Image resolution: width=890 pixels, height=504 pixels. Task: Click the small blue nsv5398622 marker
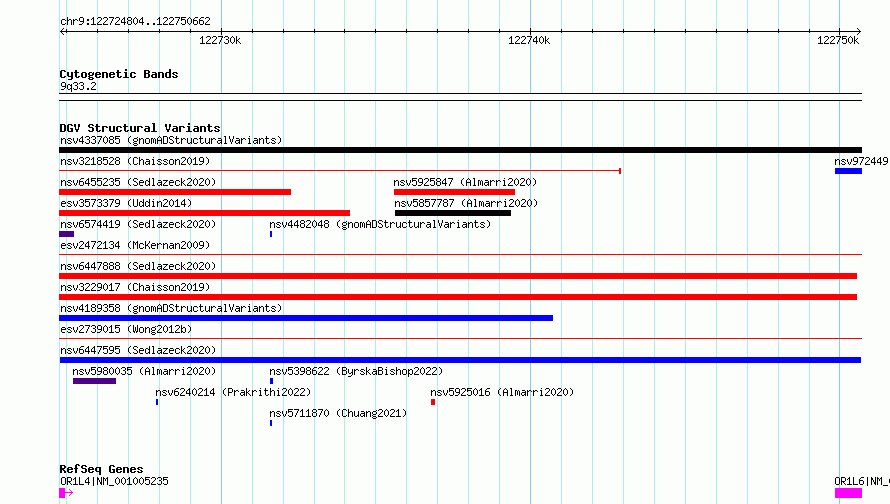[271, 381]
